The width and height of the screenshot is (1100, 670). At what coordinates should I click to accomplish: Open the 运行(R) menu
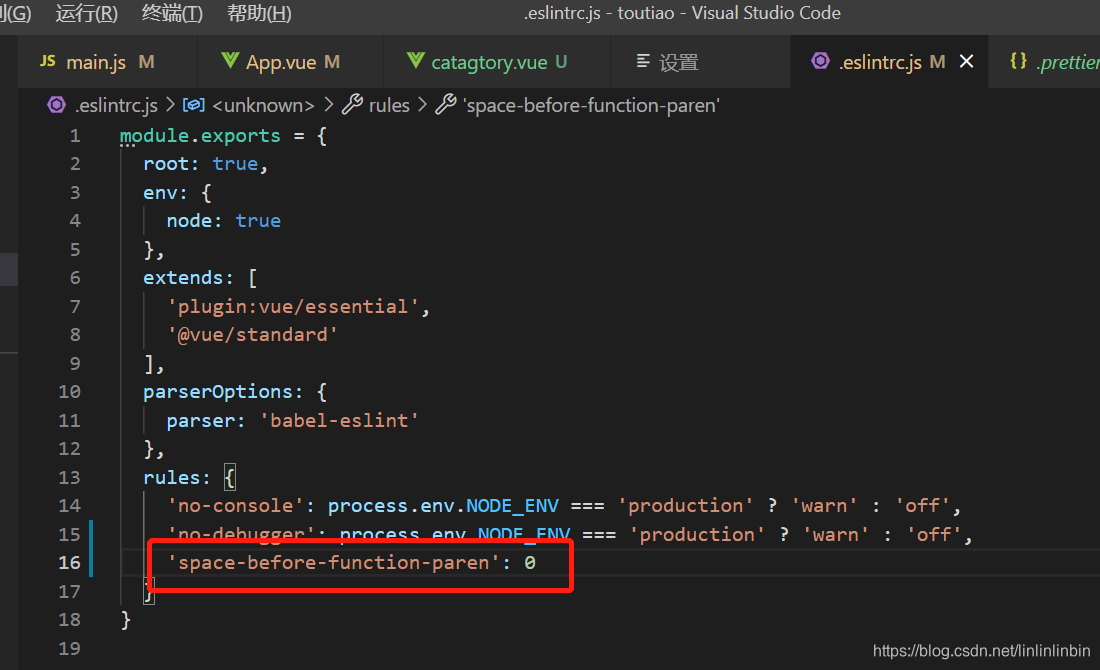(x=86, y=13)
